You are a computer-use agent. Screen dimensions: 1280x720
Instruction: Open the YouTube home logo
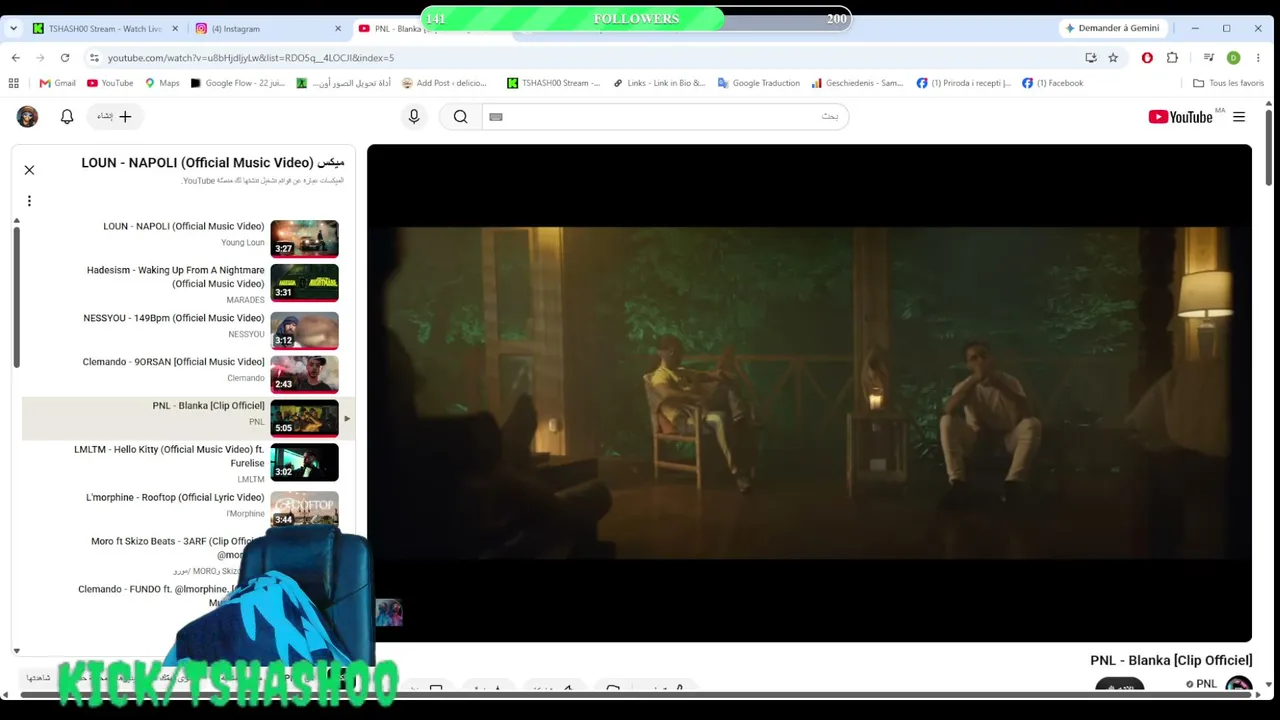click(x=1180, y=117)
